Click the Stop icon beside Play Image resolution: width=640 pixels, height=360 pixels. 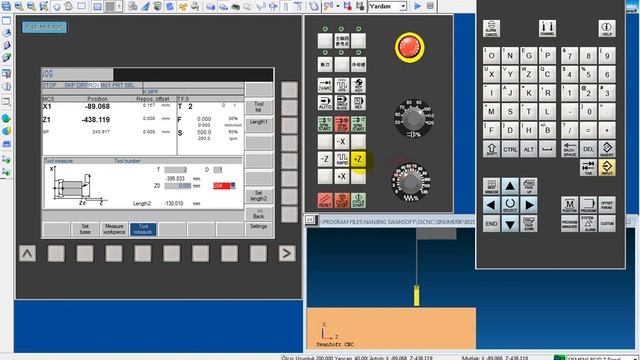tap(430, 6)
